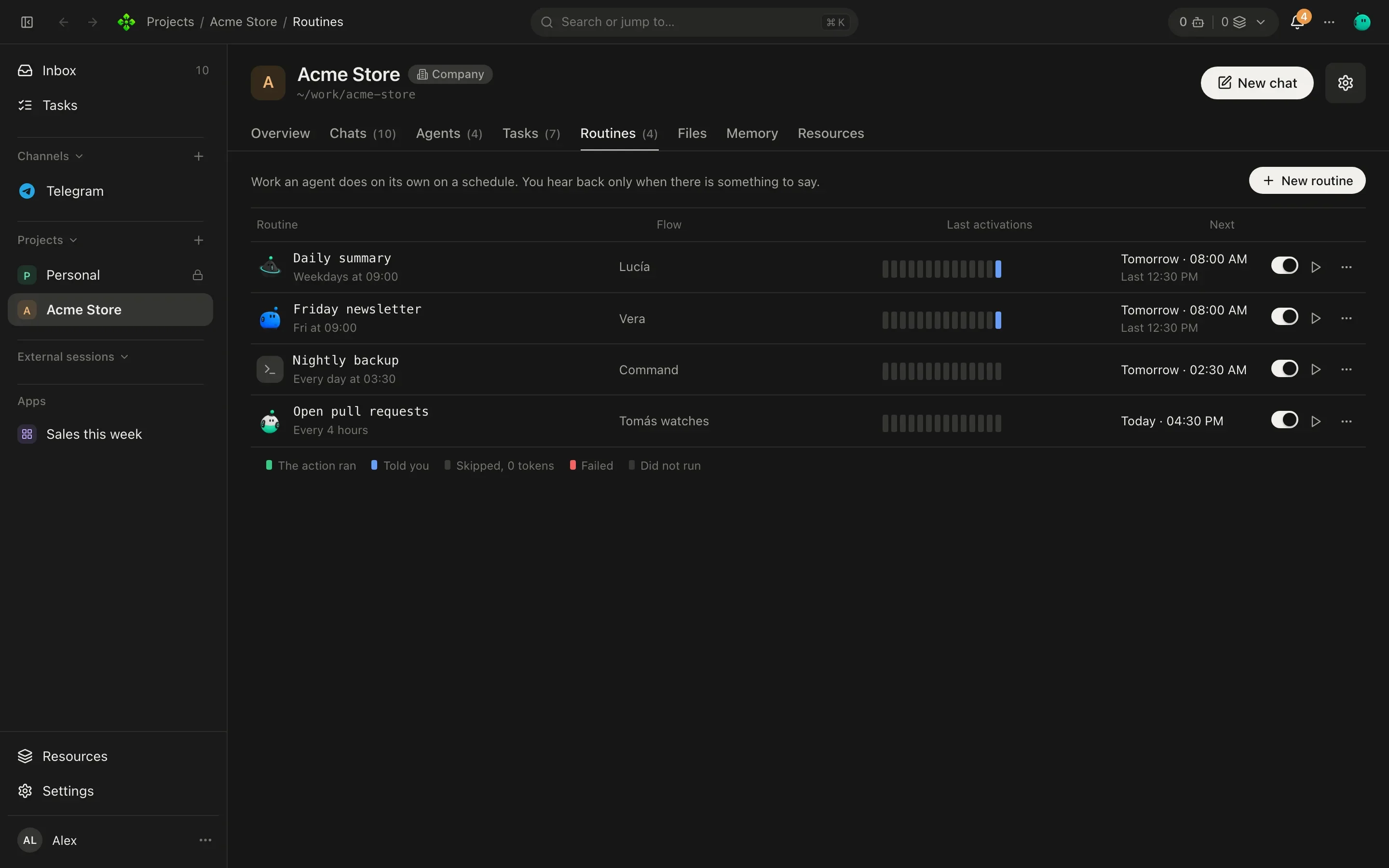1389x868 pixels.
Task: Open the notifications bell
Action: click(x=1296, y=22)
